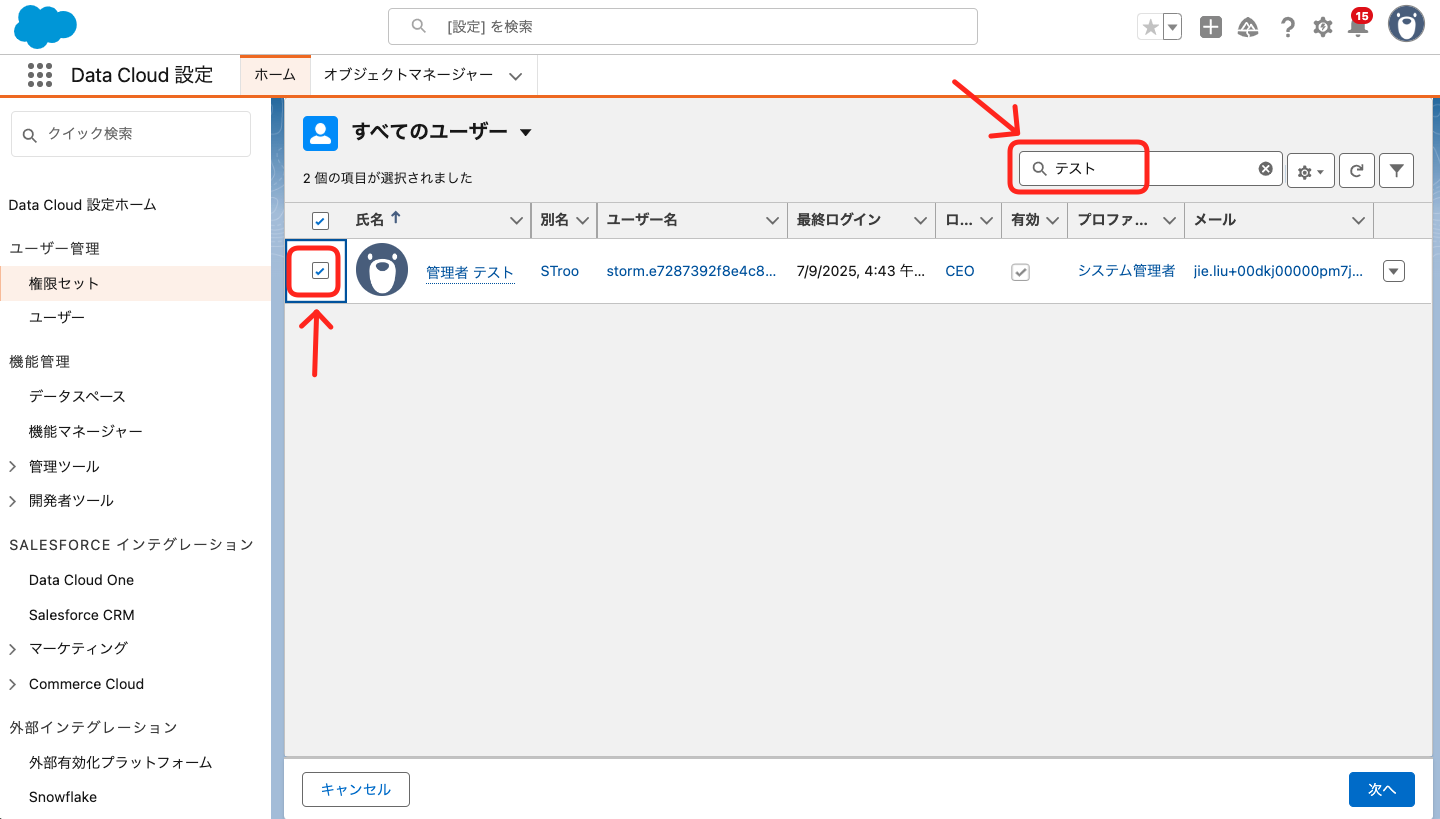This screenshot has width=1440, height=819.
Task: Open 最終ログイン column menu chevron
Action: [920, 220]
